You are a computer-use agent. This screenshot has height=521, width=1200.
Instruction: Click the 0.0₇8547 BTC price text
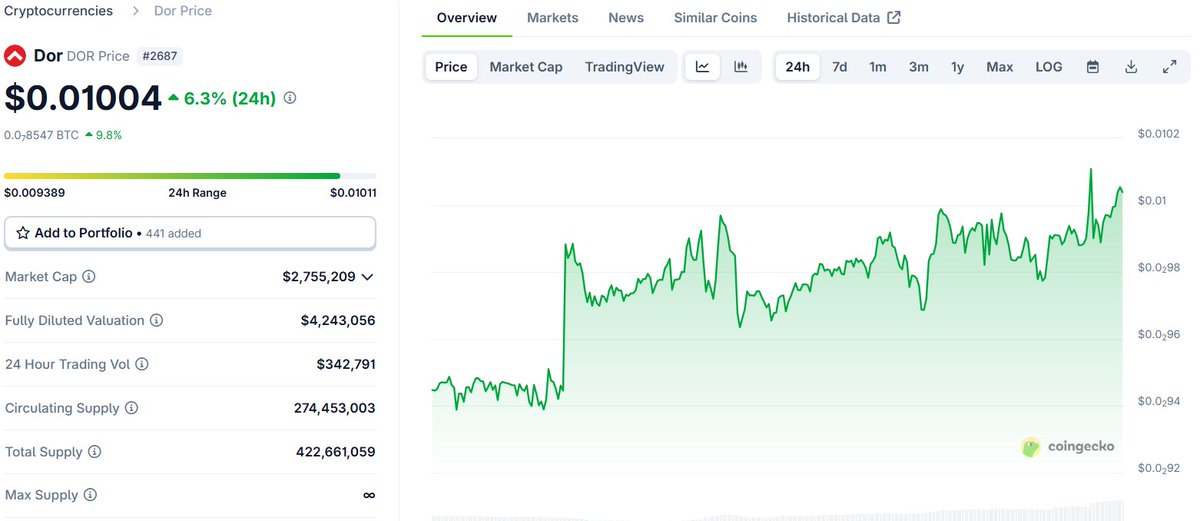click(x=41, y=135)
